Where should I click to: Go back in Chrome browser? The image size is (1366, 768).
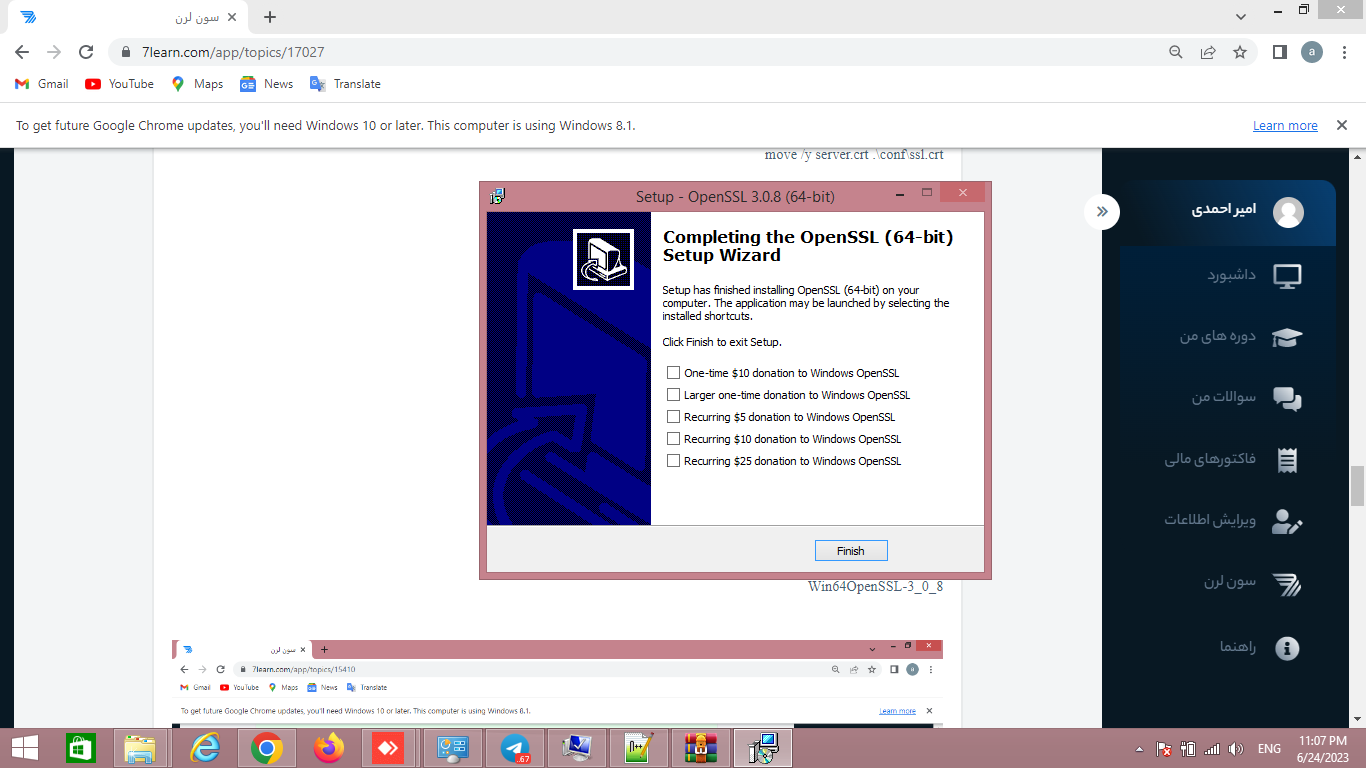click(x=22, y=52)
